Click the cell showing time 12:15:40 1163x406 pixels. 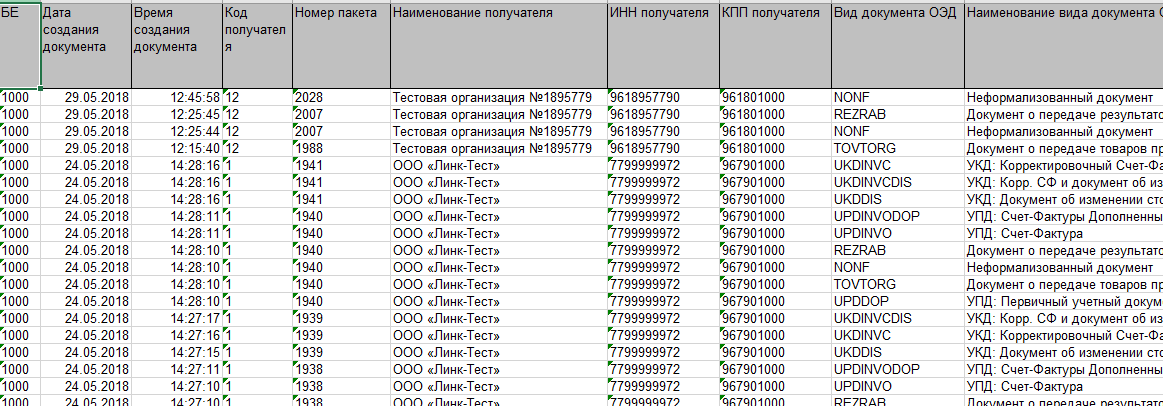(177, 149)
